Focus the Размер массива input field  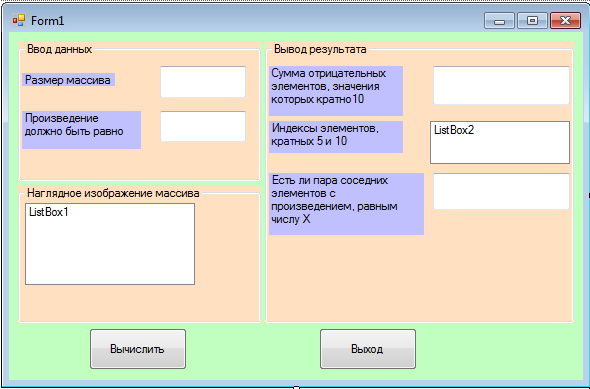pos(203,82)
